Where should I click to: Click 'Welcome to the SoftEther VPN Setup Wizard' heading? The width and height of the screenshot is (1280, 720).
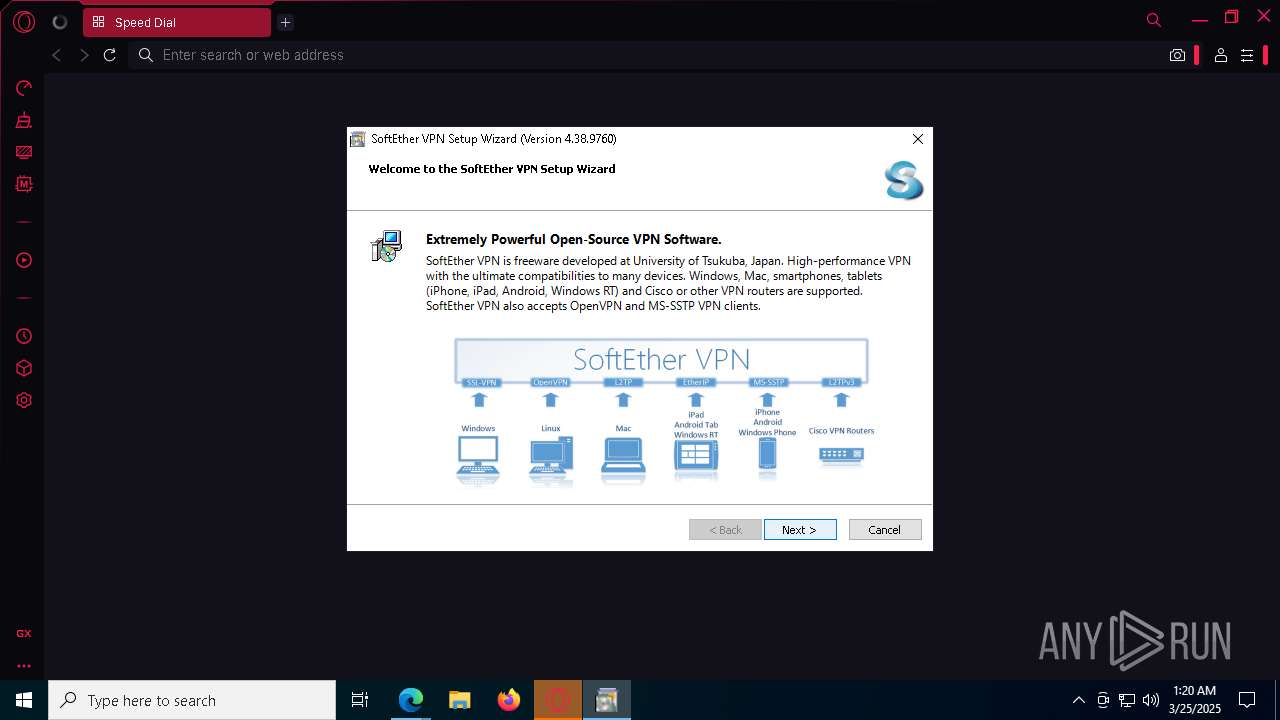coord(492,169)
